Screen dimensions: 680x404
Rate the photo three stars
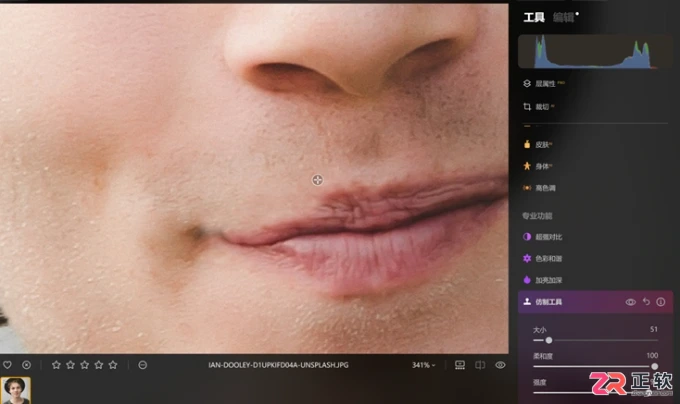tap(85, 365)
